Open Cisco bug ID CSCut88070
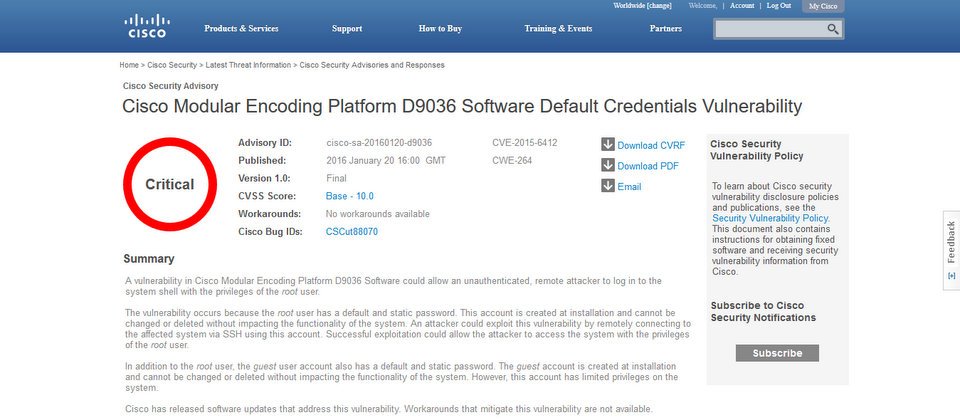This screenshot has height=420, width=960. (351, 232)
